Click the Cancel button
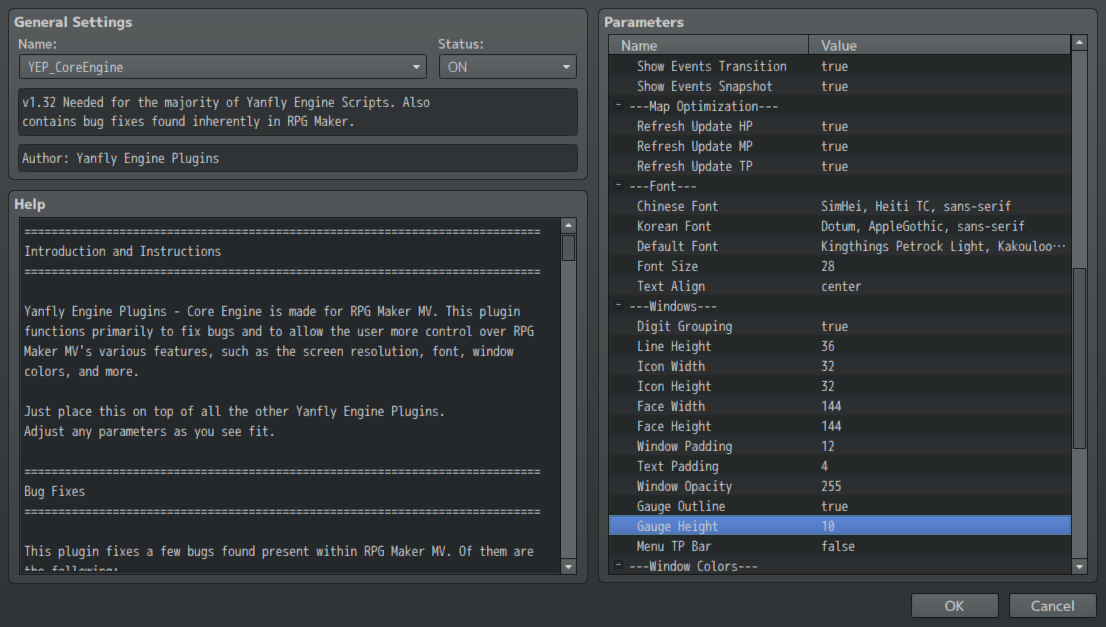1106x627 pixels. pyautogui.click(x=1052, y=606)
